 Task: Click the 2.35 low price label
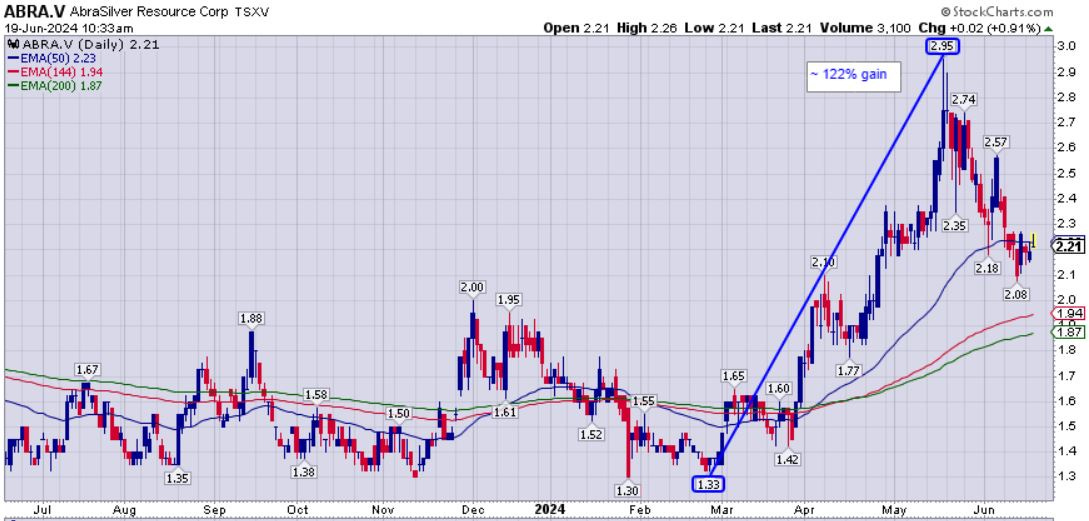955,224
